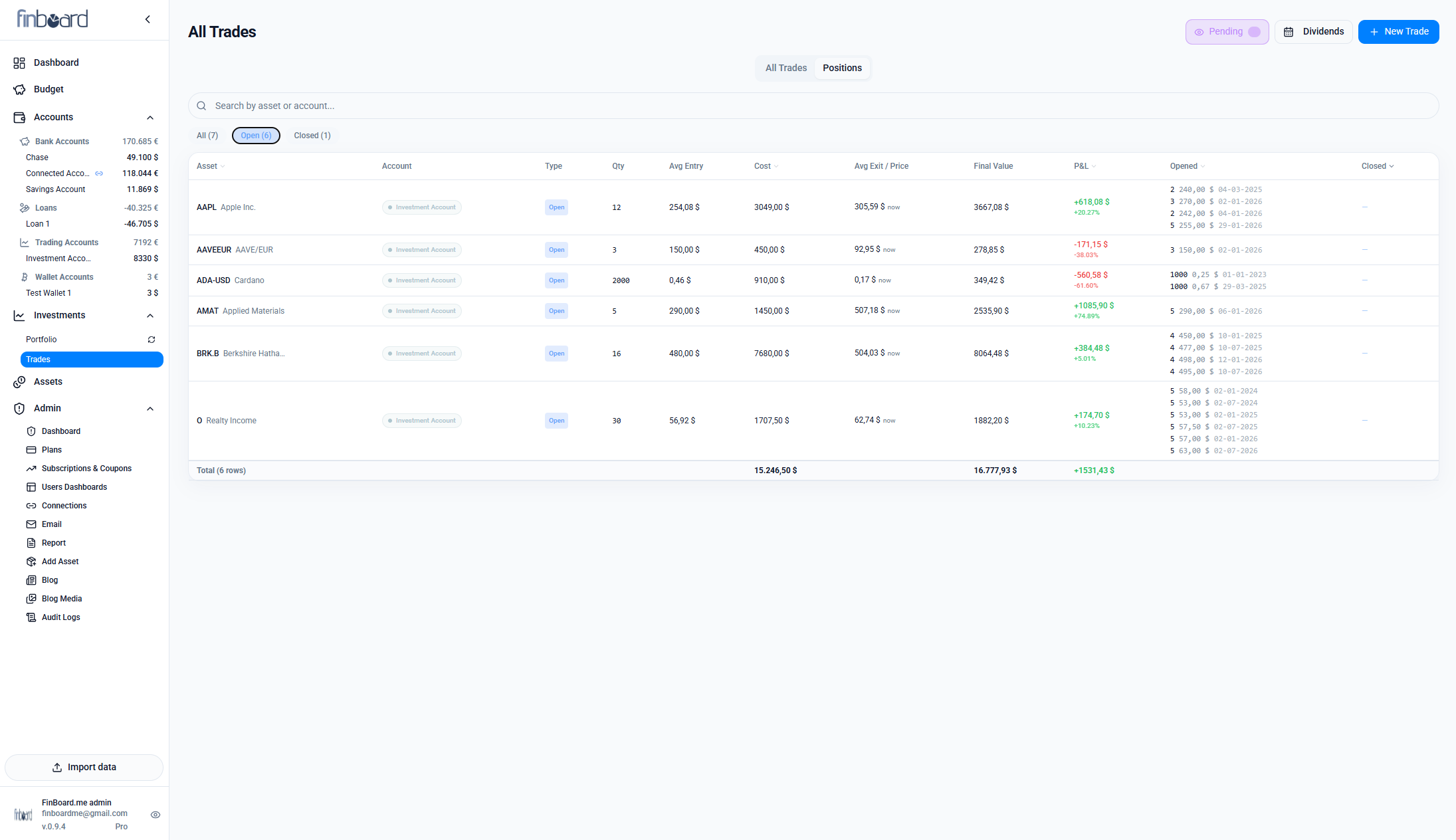Open the AAPL Apple Inc. row
This screenshot has width=1456, height=840.
[x=813, y=207]
